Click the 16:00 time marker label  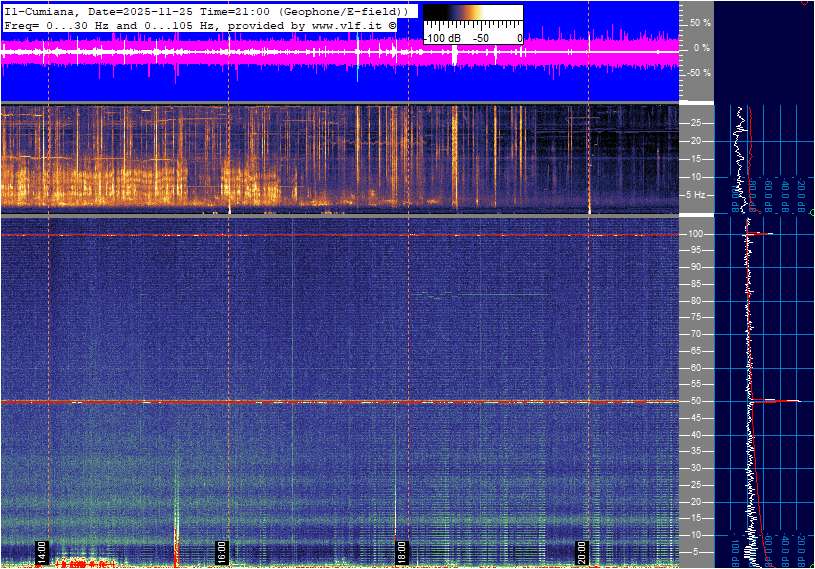[x=222, y=553]
